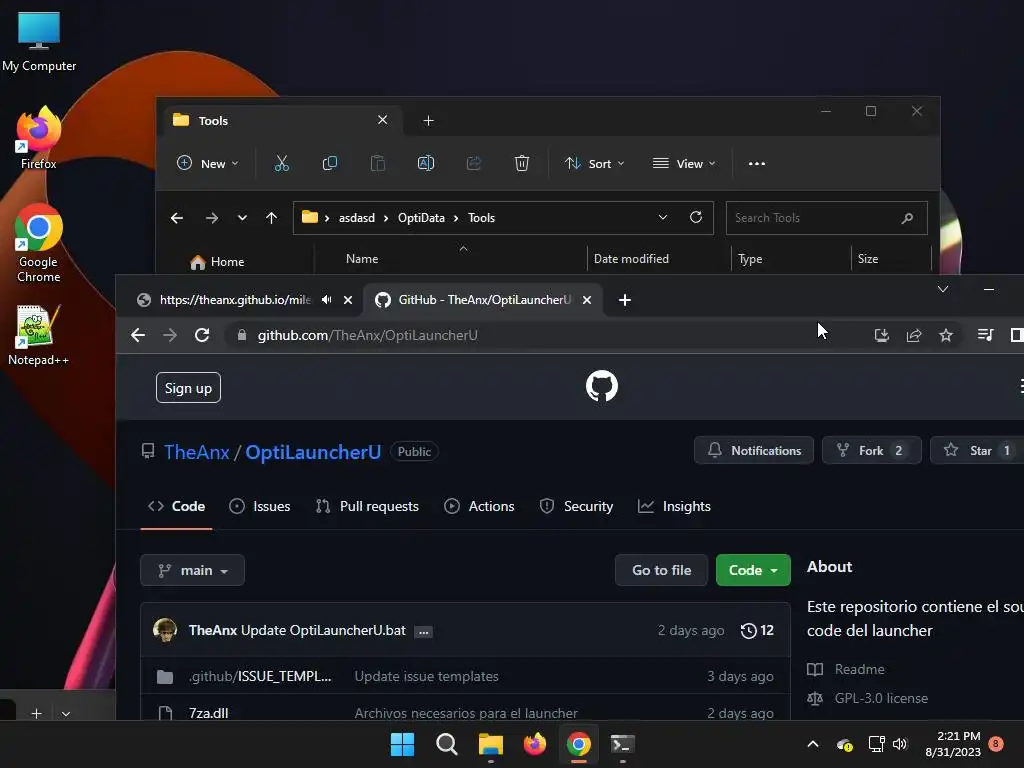
Task: Click the Rename icon in File Explorer toolbar
Action: (x=426, y=163)
